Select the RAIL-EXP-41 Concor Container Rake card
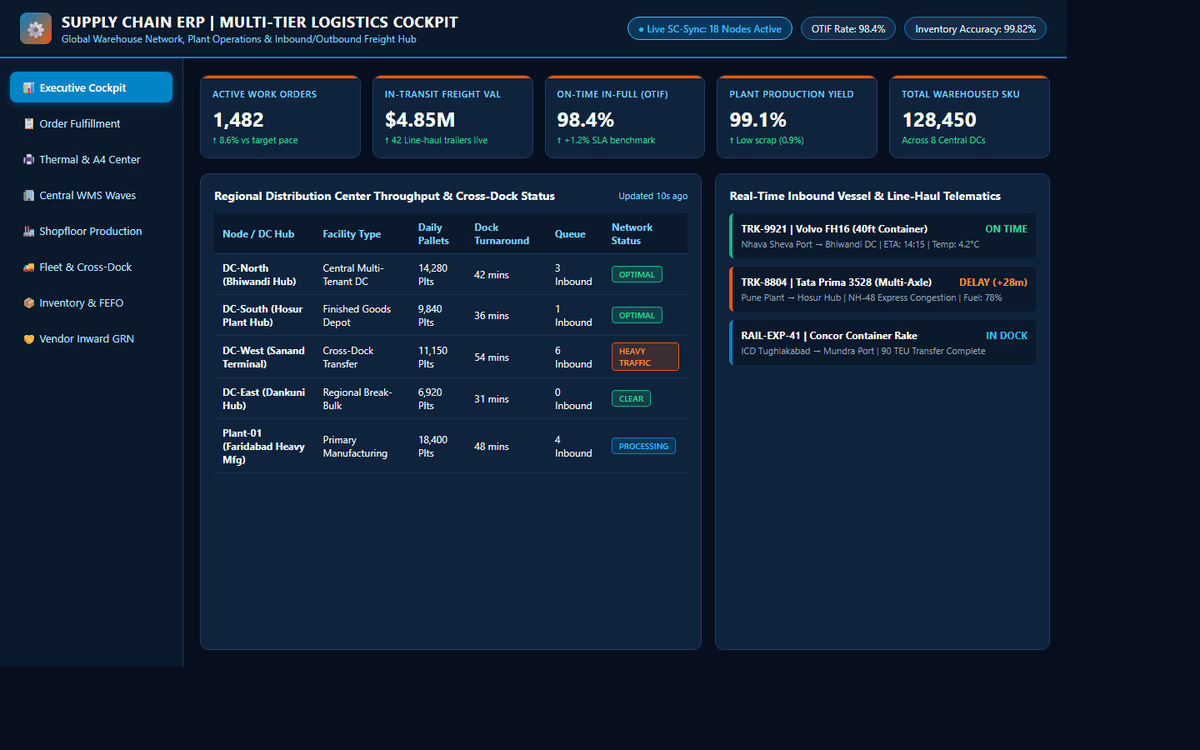 pyautogui.click(x=883, y=343)
